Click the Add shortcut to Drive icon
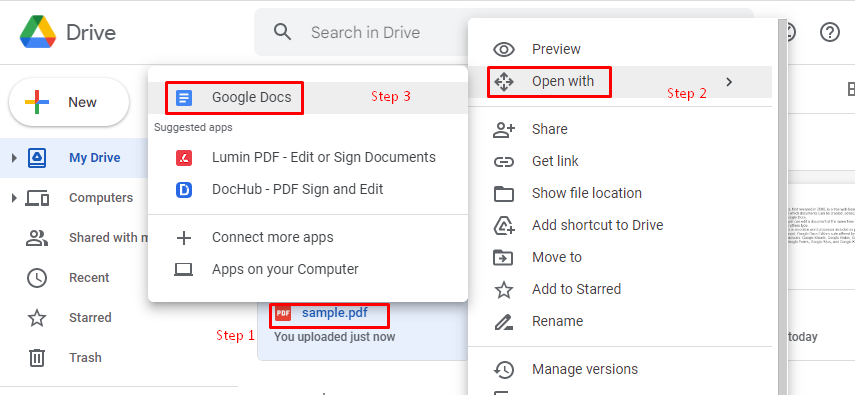 point(504,225)
